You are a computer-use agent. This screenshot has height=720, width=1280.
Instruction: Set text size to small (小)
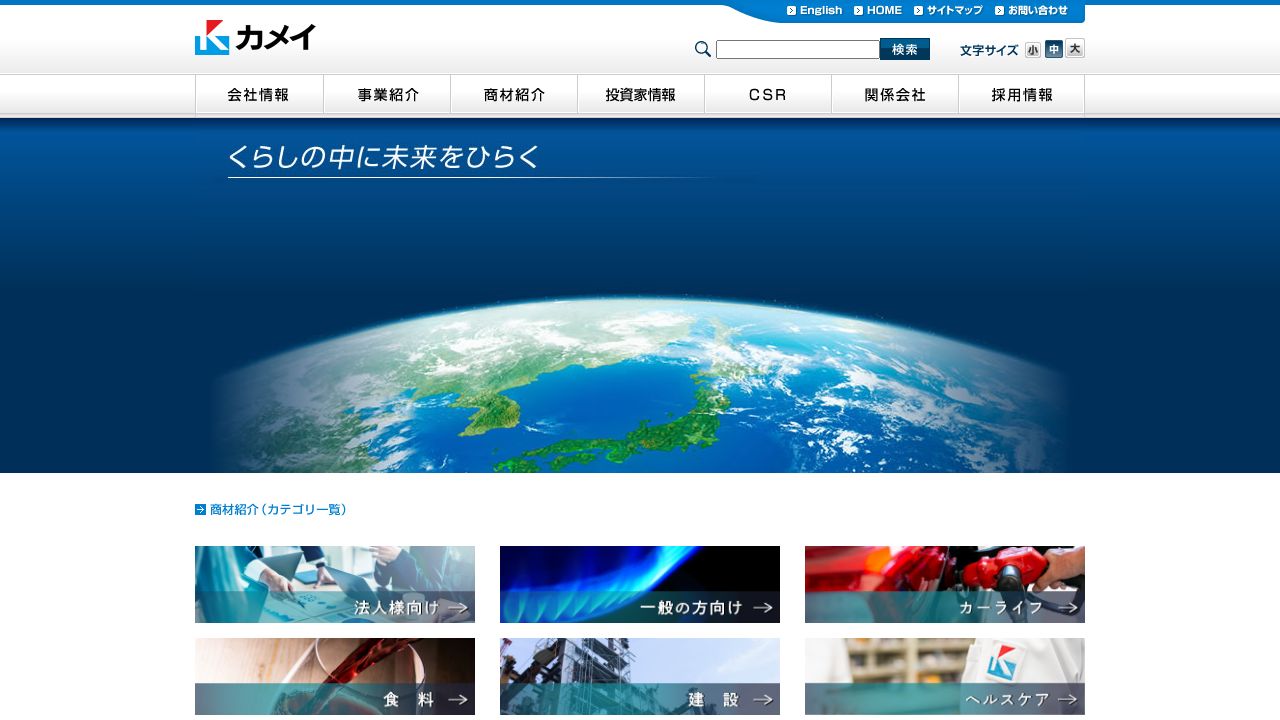tap(1033, 50)
